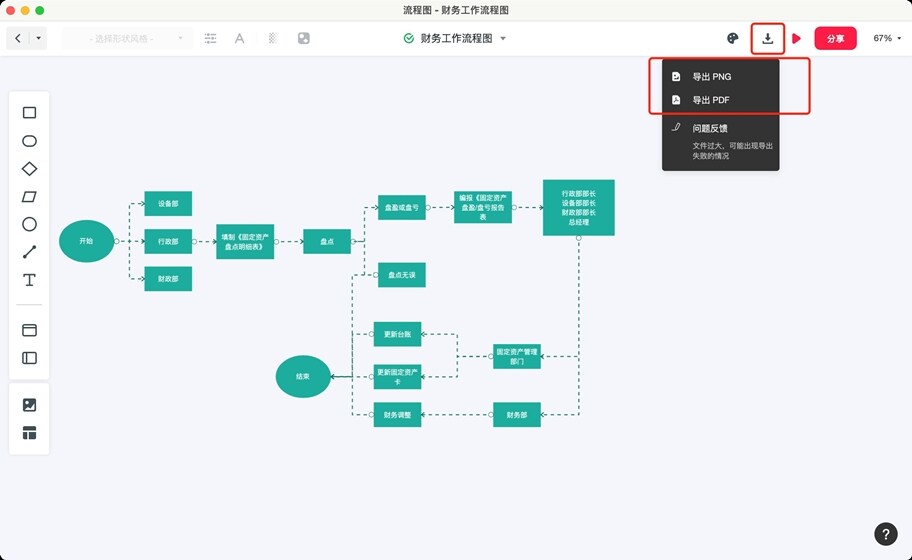Choose 导出 PDF from the menu
912x560 pixels.
pyautogui.click(x=720, y=99)
